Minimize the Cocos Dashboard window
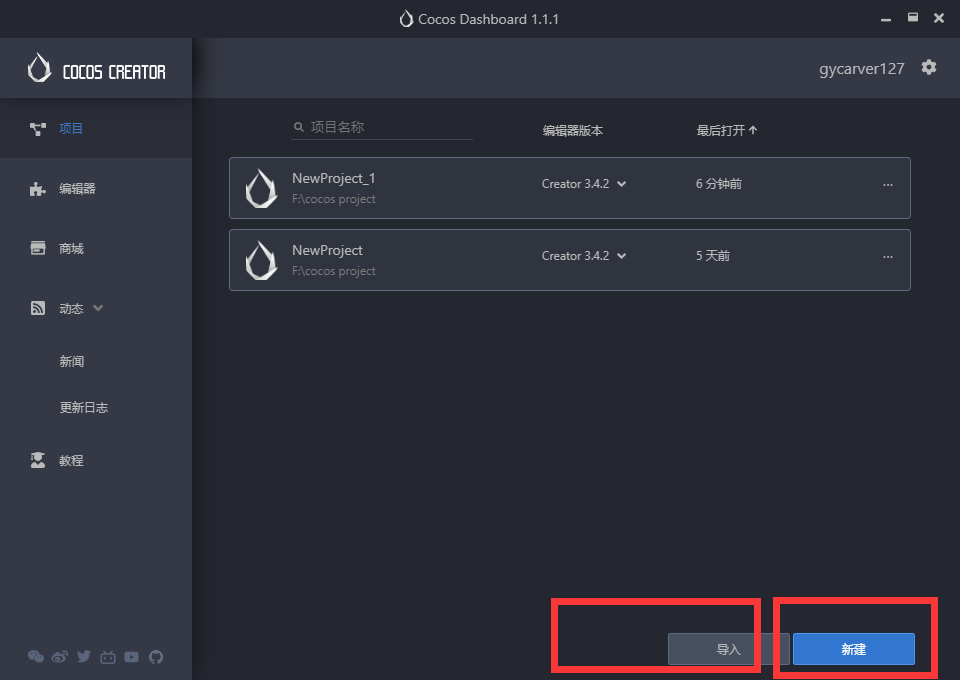Image resolution: width=960 pixels, height=680 pixels. 885,19
